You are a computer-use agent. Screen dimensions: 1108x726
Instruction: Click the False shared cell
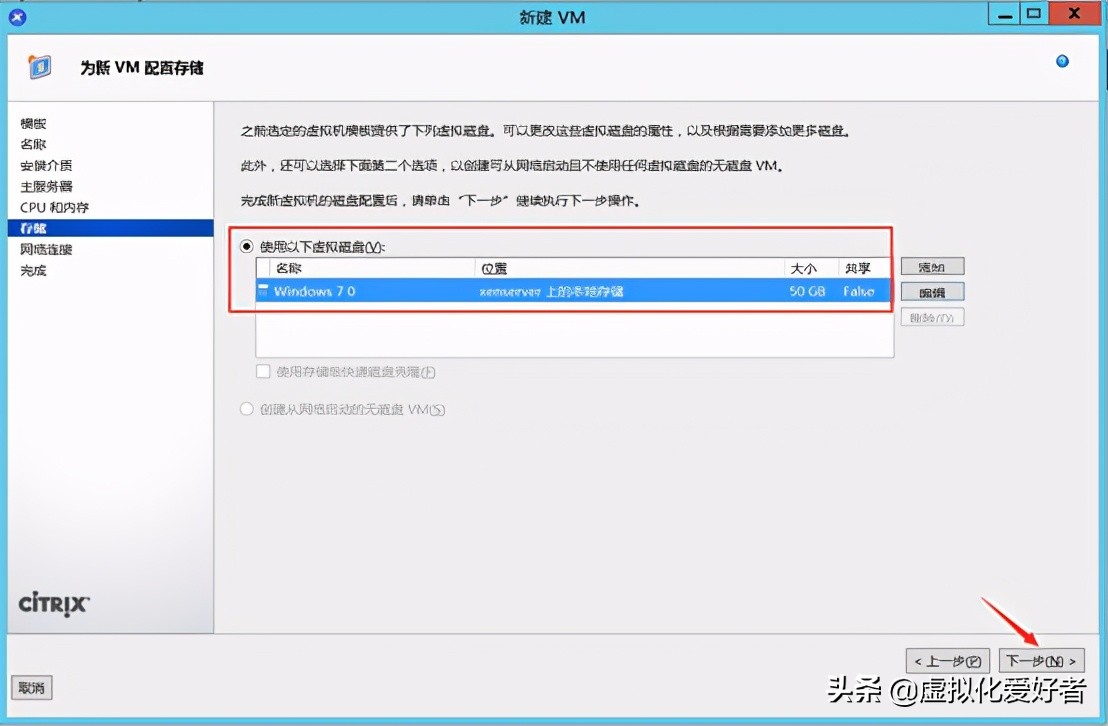[858, 291]
